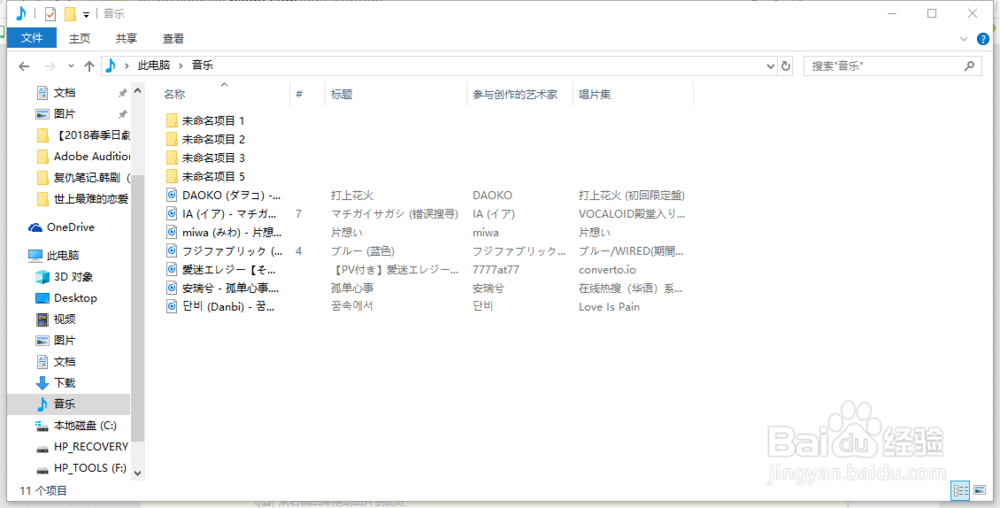This screenshot has width=1000, height=508.
Task: Switch to the 共享 ribbon tab
Action: pyautogui.click(x=126, y=38)
